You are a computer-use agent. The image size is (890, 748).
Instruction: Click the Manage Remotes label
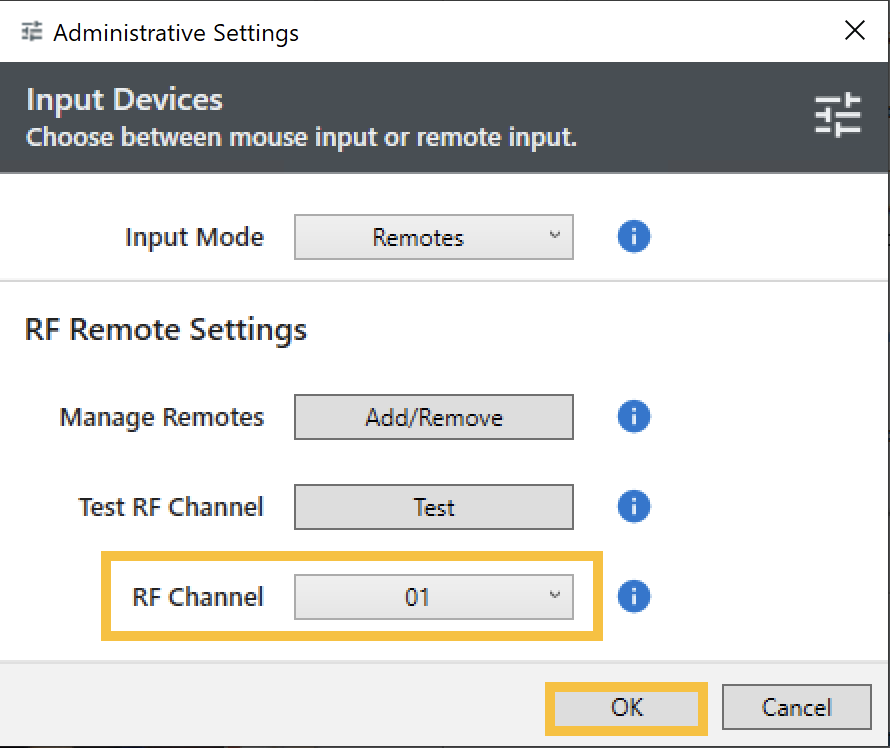pyautogui.click(x=162, y=417)
